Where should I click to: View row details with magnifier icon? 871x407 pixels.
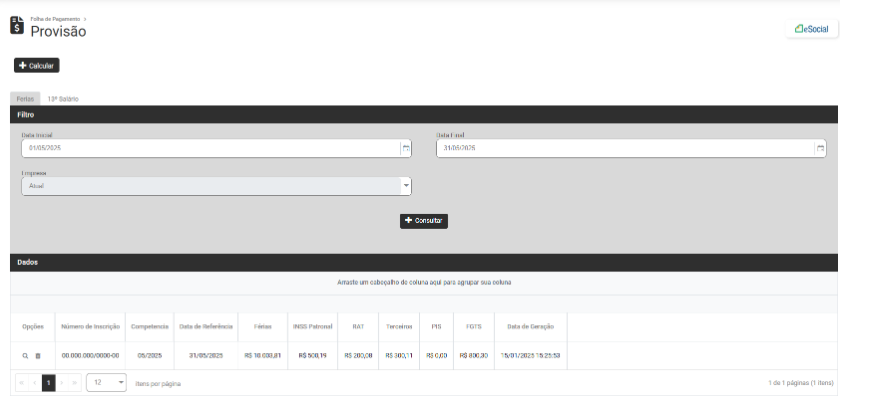click(25, 356)
